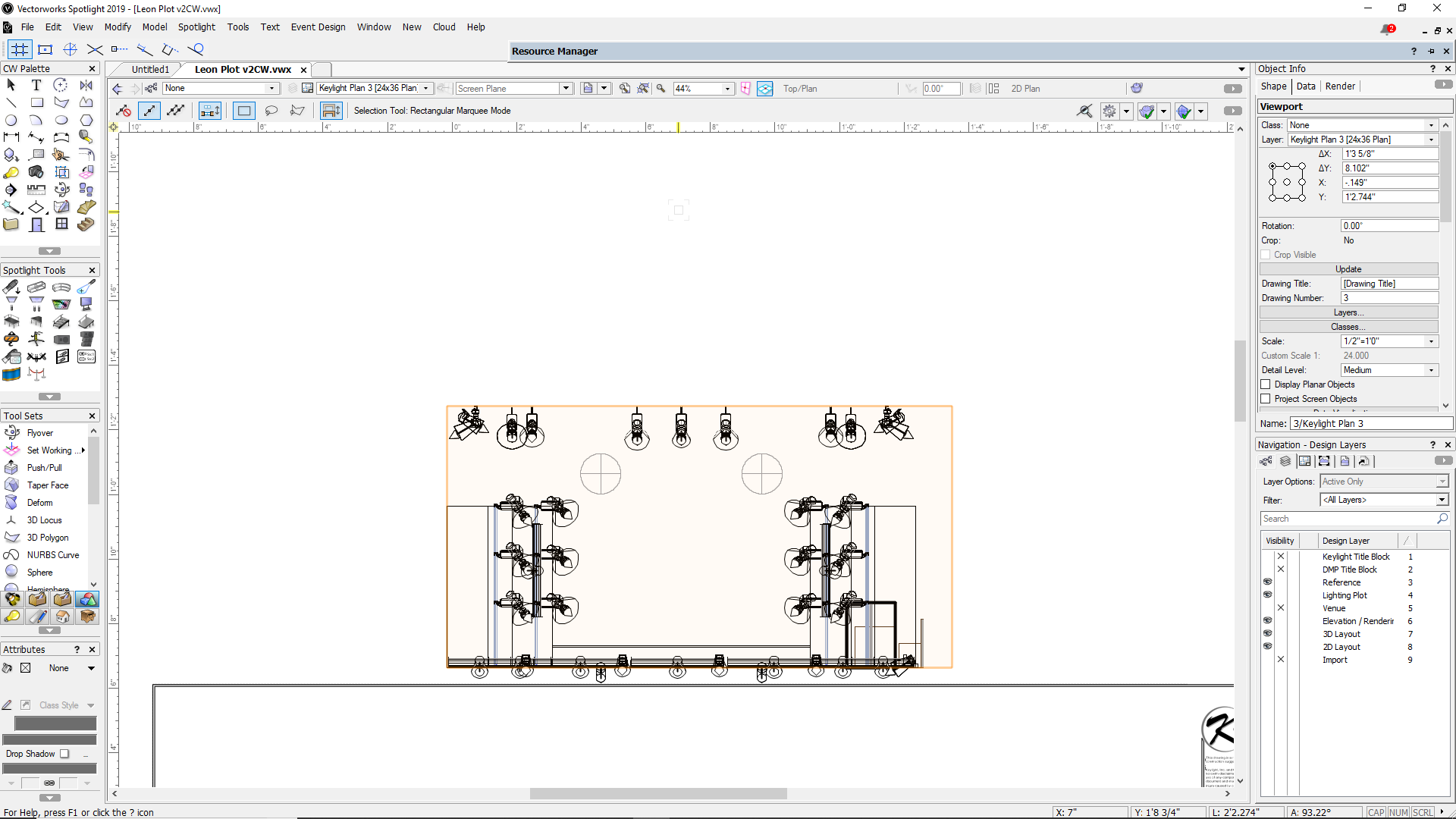This screenshot has width=1456, height=819.
Task: Pick the Lighting Instrument tool in Spotlight Tools
Action: 11,287
